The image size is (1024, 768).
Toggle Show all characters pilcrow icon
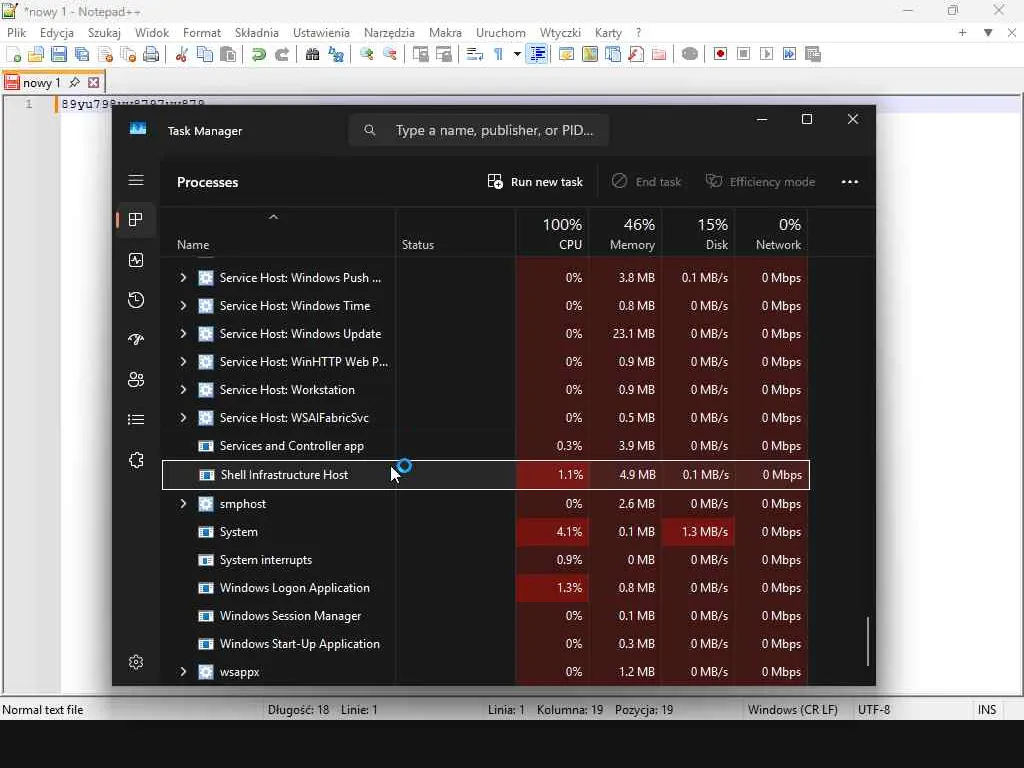point(498,54)
